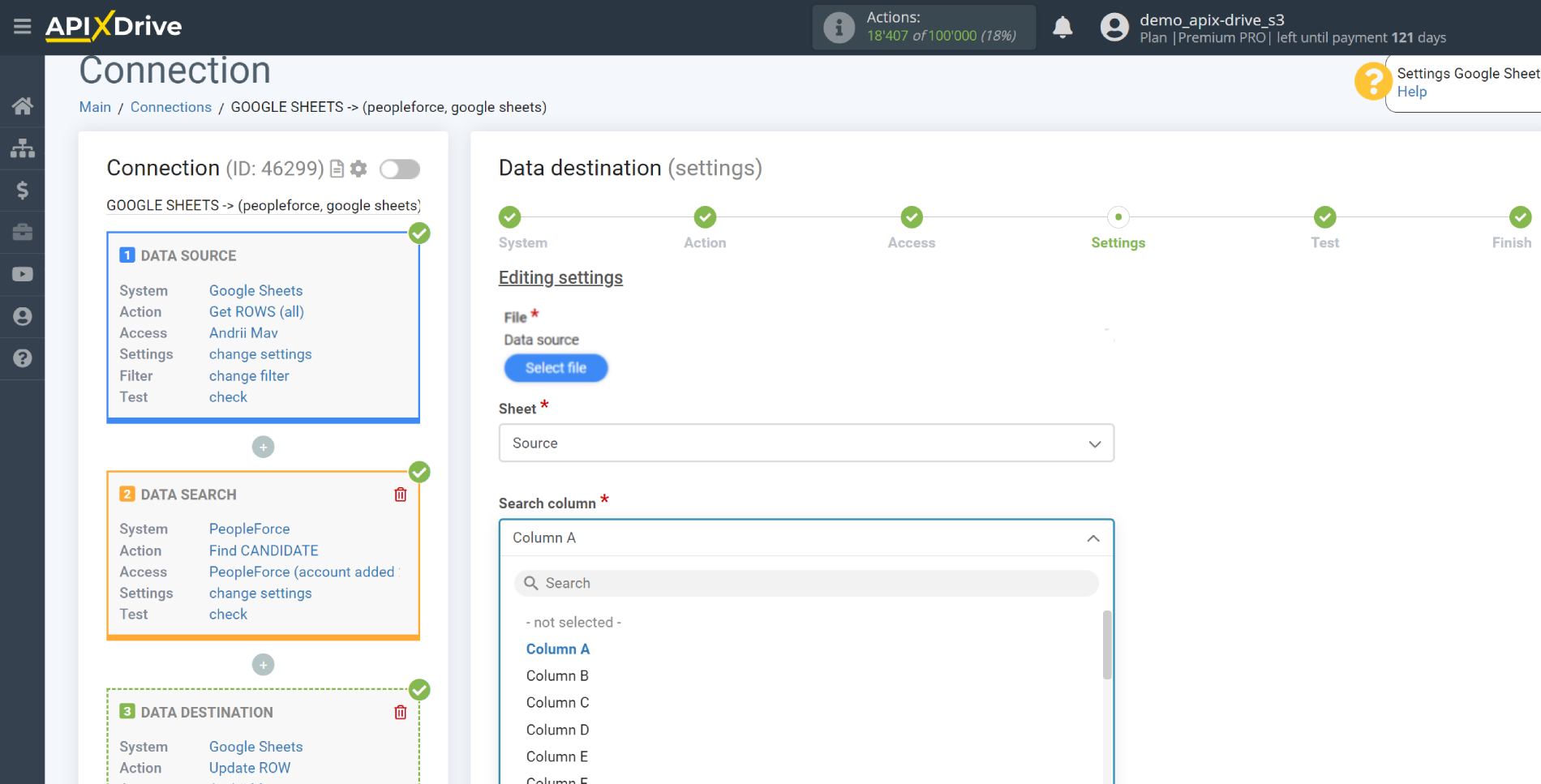The image size is (1541, 784).
Task: Click the Select file button
Action: click(556, 368)
